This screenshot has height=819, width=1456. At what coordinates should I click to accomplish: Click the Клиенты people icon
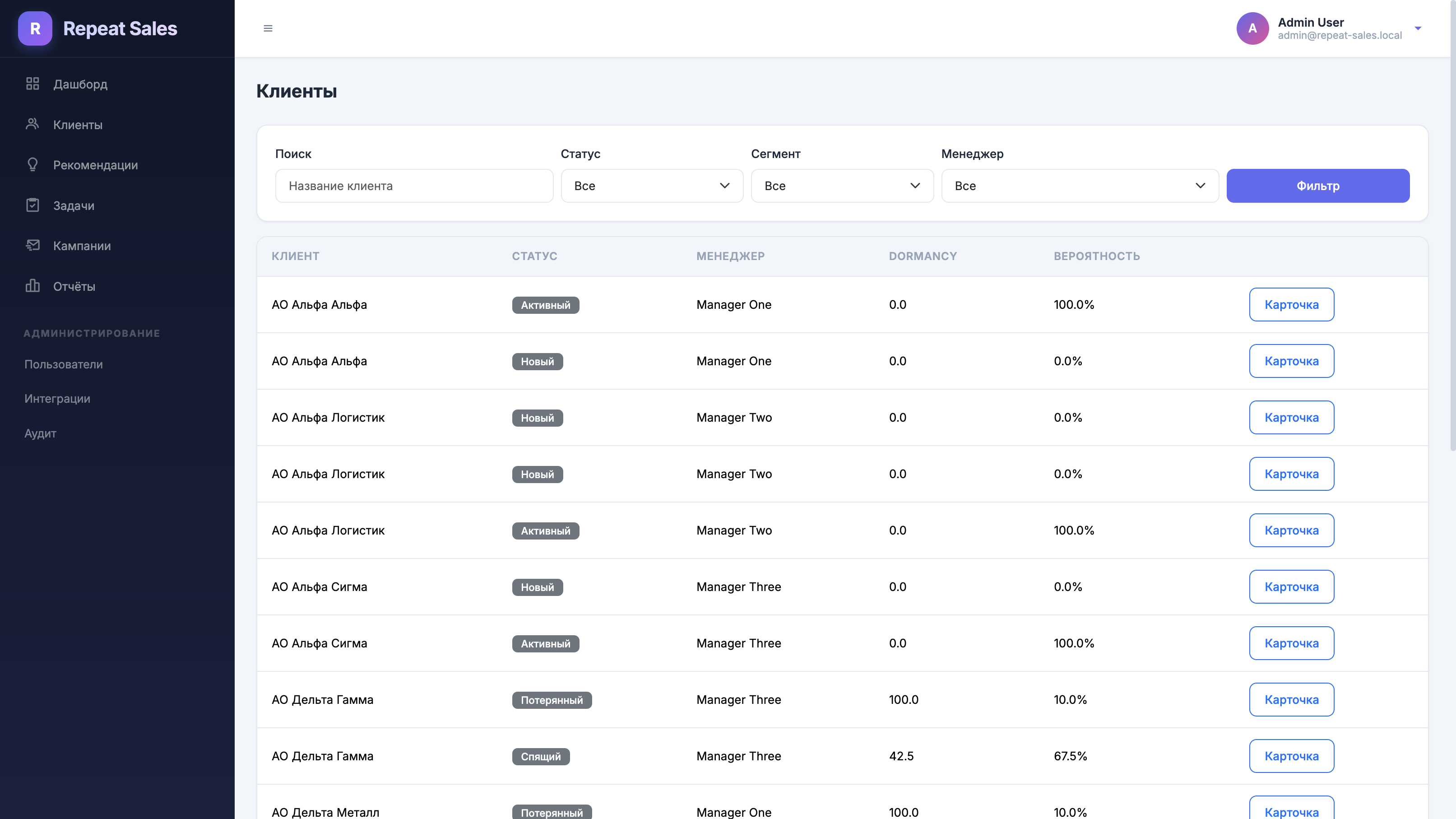click(x=32, y=124)
